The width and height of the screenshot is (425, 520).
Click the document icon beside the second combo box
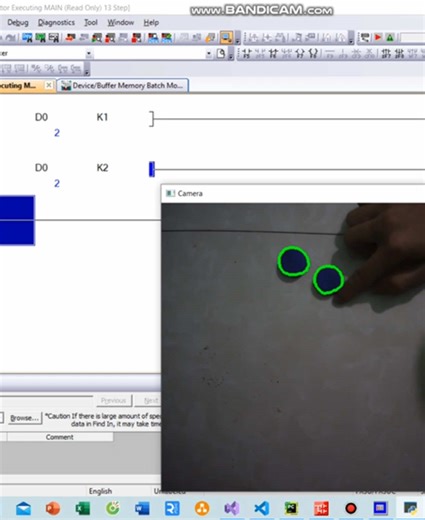(221, 54)
